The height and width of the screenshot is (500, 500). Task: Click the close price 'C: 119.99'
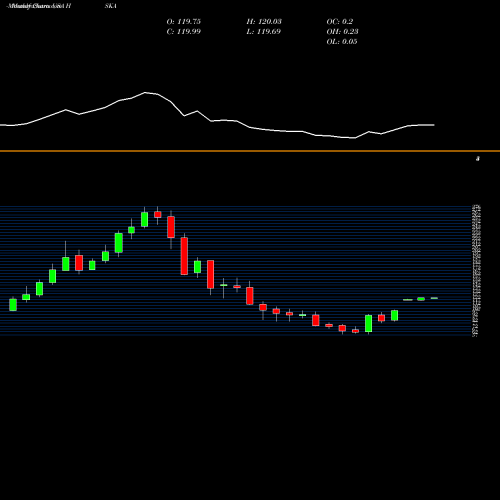tap(183, 32)
